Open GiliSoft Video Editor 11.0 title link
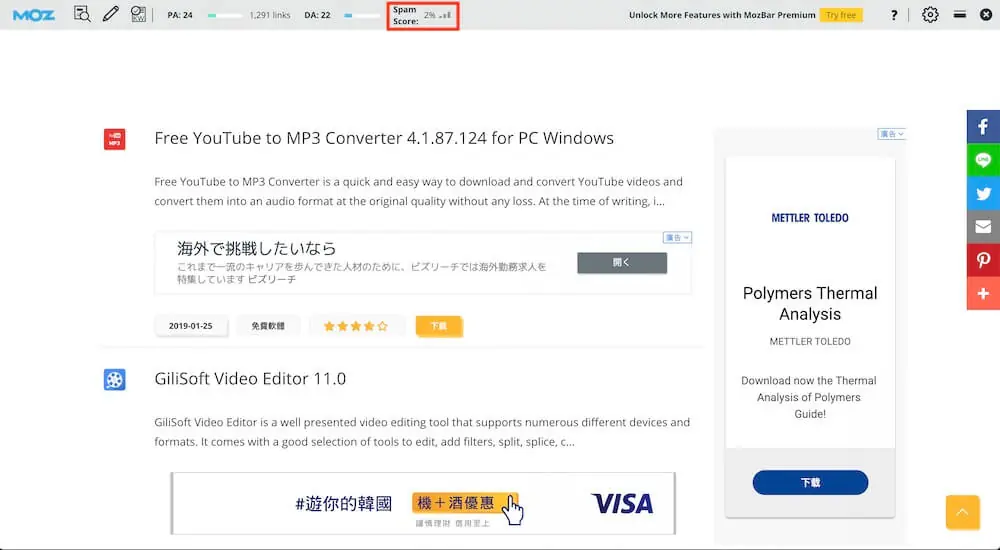This screenshot has height=550, width=1000. click(250, 378)
